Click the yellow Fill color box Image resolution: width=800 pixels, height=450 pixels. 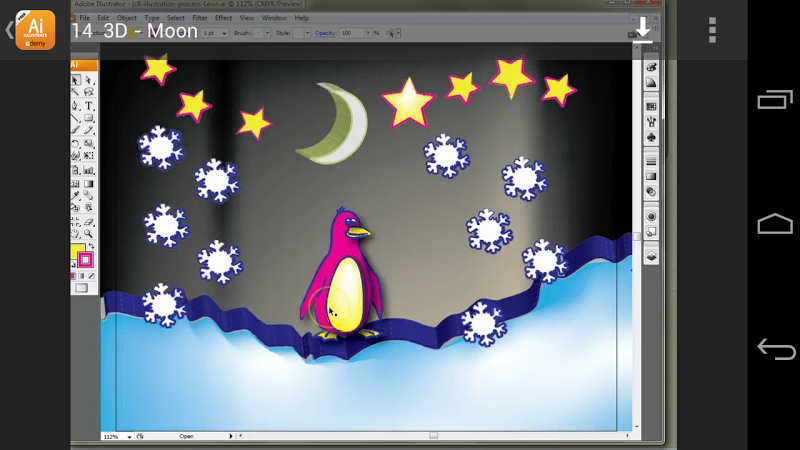[x=77, y=251]
